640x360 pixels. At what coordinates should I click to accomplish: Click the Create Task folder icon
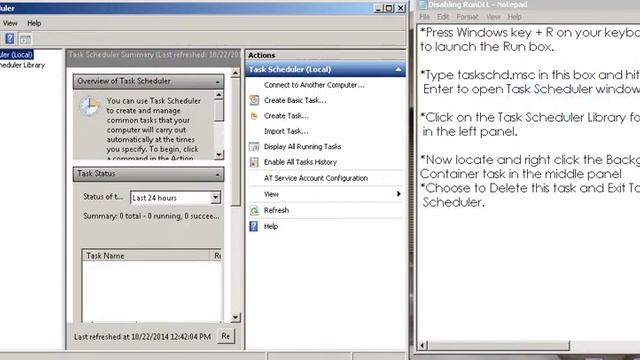coord(254,116)
